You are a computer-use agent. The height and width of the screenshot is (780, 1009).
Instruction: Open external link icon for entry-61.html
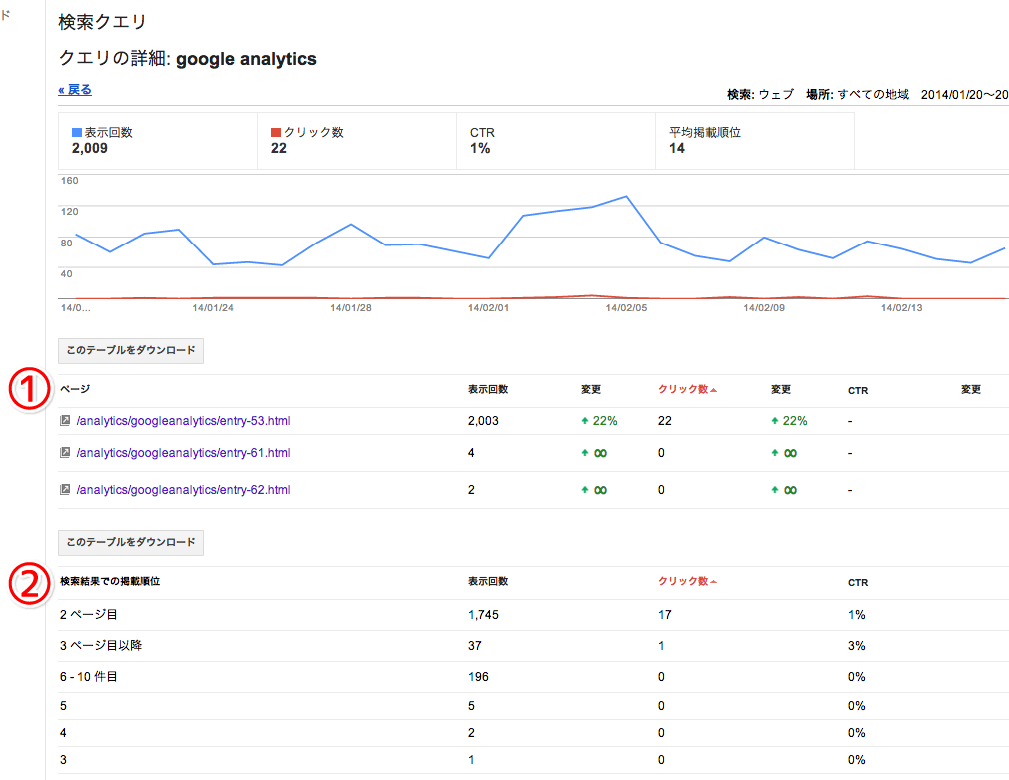point(64,452)
